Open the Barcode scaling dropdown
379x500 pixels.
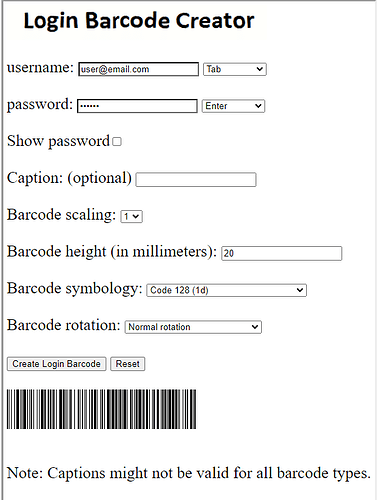click(132, 216)
